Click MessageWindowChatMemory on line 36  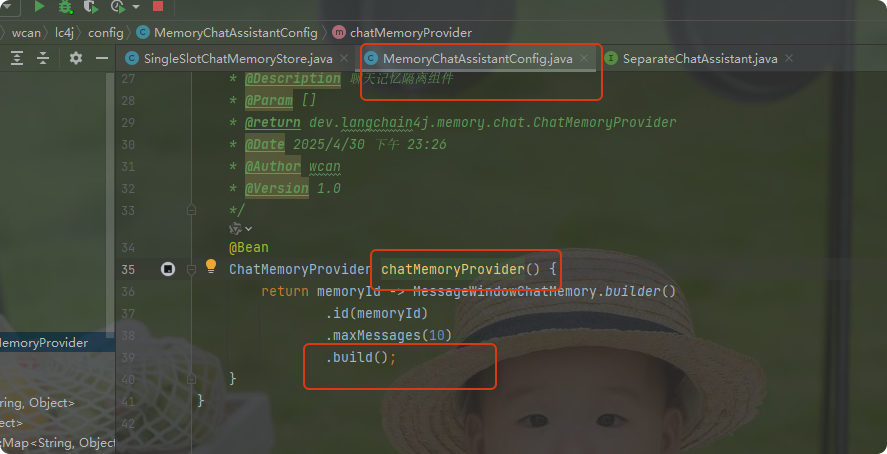pos(505,292)
